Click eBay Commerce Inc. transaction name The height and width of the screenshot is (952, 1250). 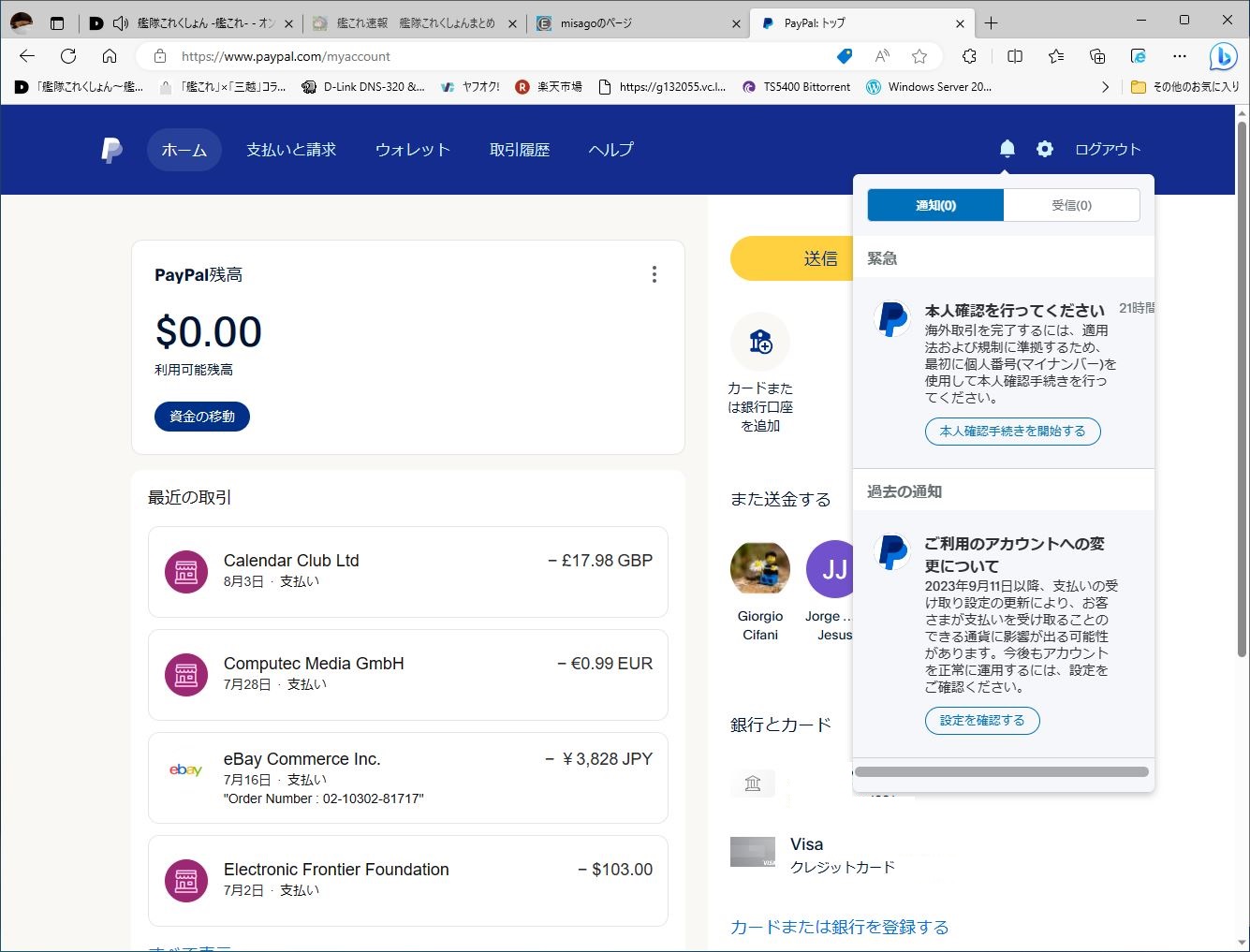302,759
